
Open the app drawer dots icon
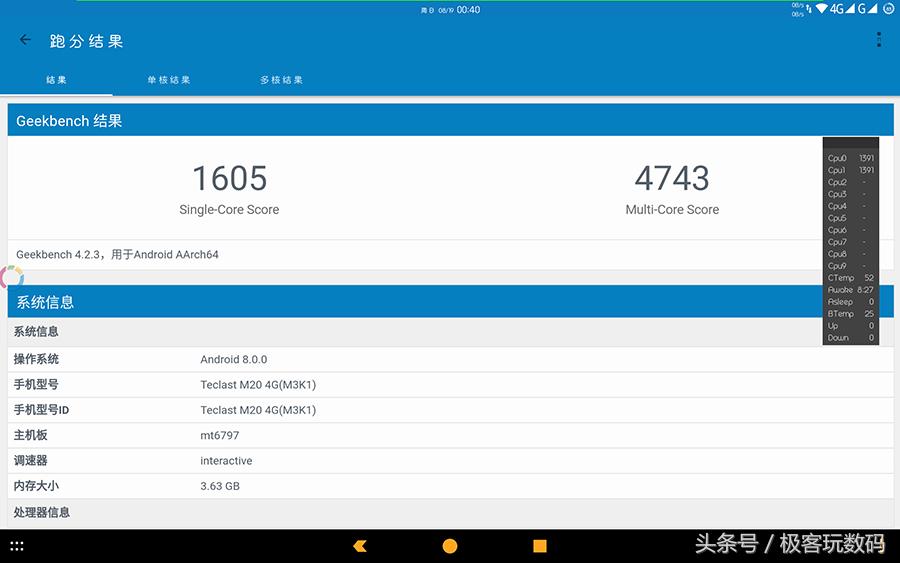click(17, 546)
